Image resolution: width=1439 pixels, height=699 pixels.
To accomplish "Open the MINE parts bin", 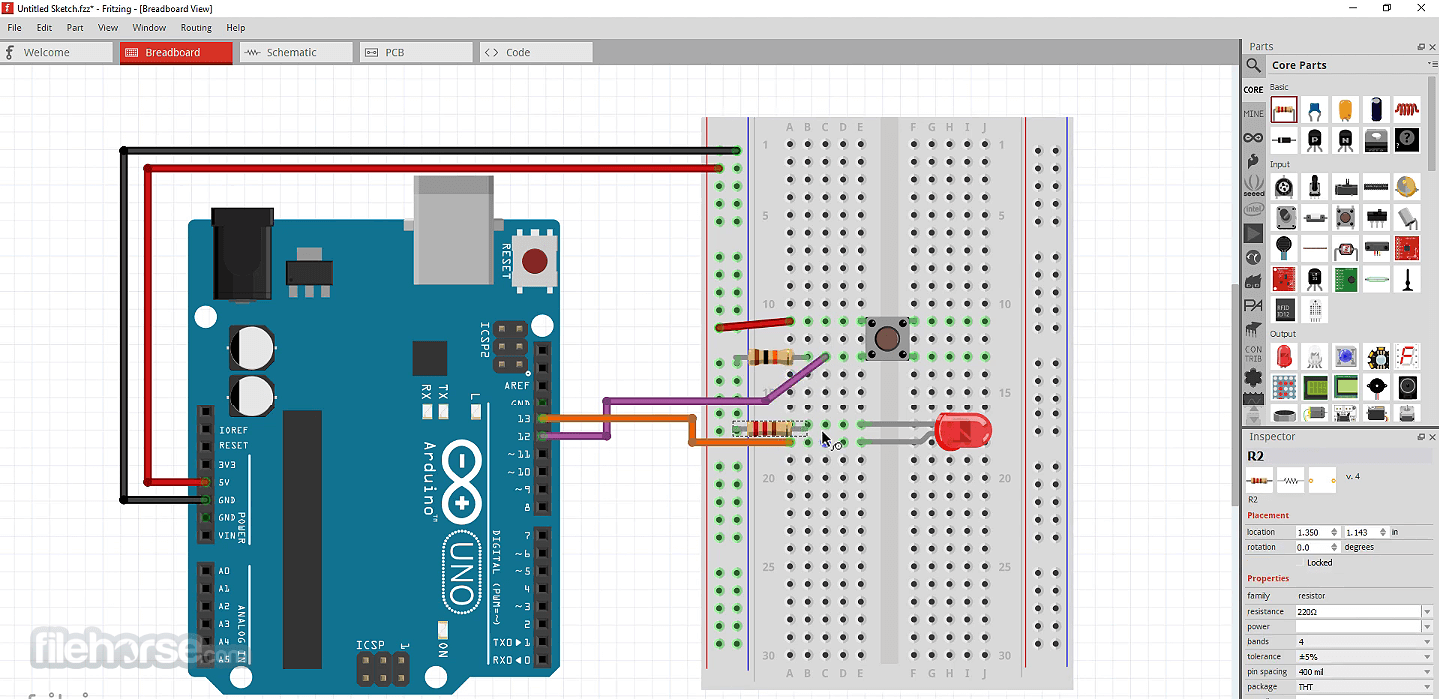I will tap(1253, 113).
